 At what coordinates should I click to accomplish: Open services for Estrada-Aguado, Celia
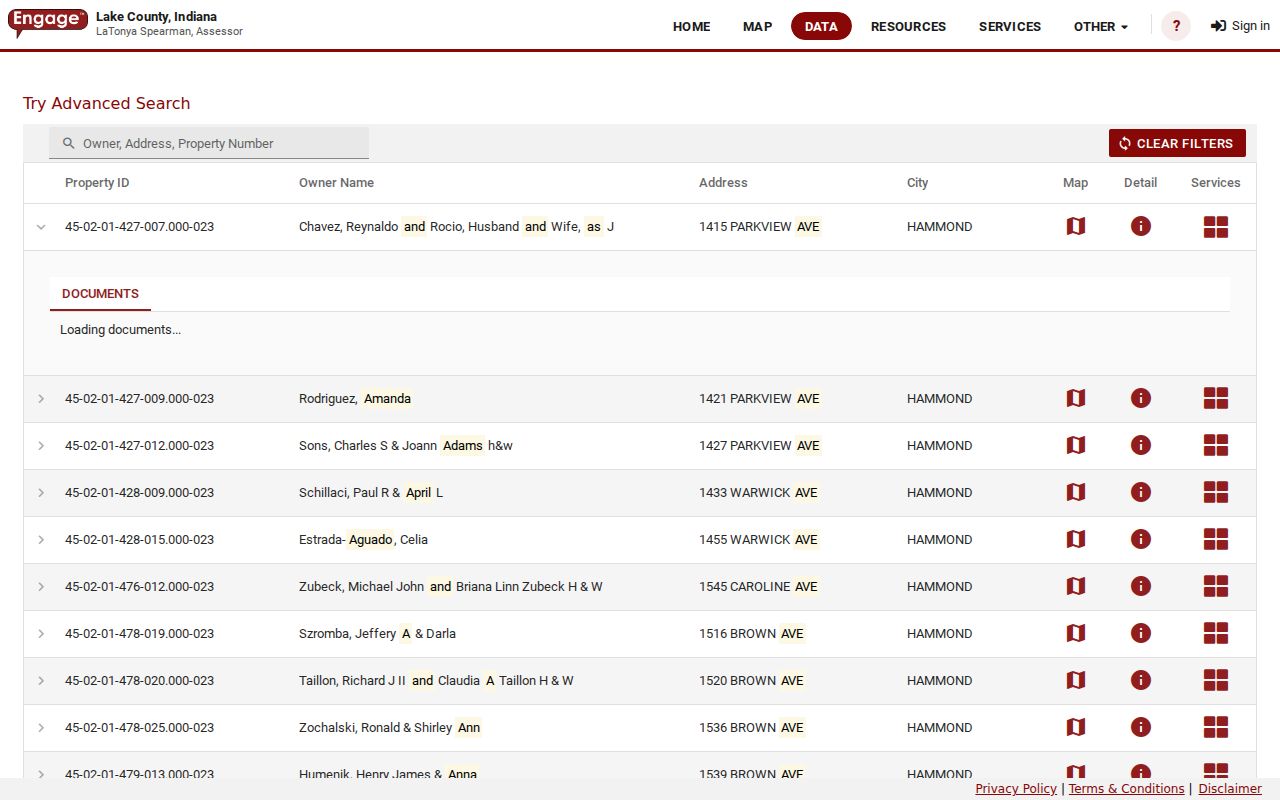click(x=1215, y=540)
